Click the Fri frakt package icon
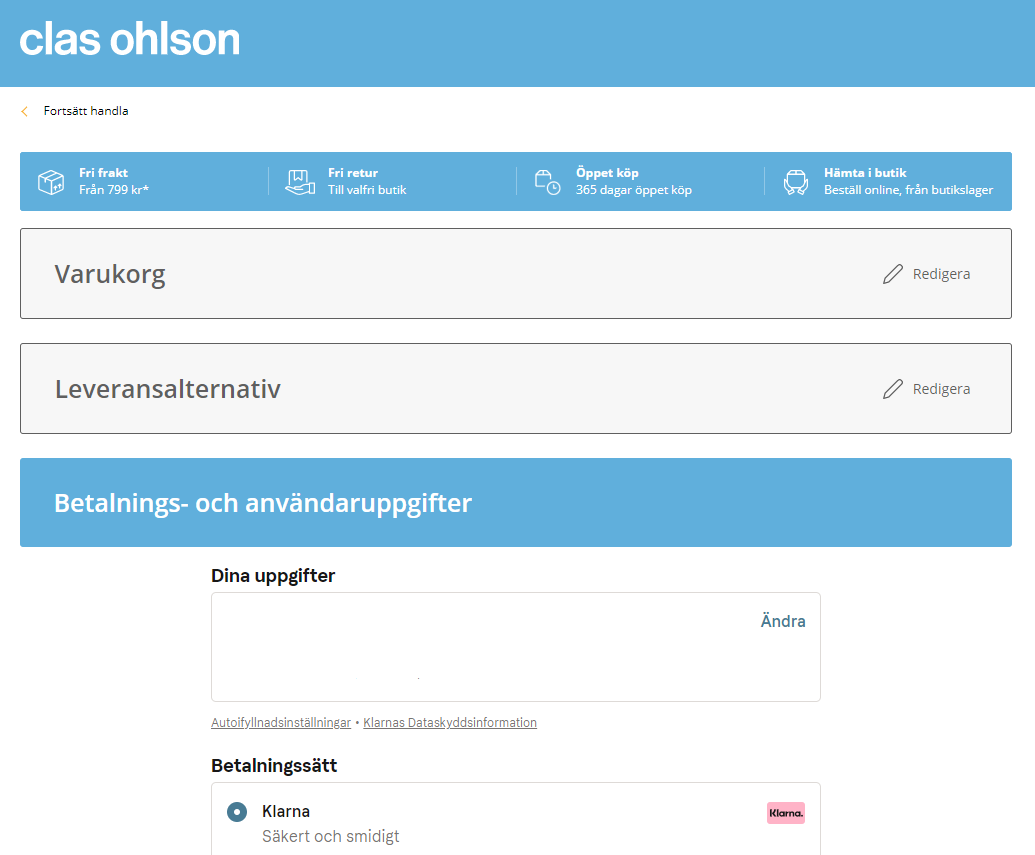Viewport: 1035px width, 855px height. [x=51, y=182]
